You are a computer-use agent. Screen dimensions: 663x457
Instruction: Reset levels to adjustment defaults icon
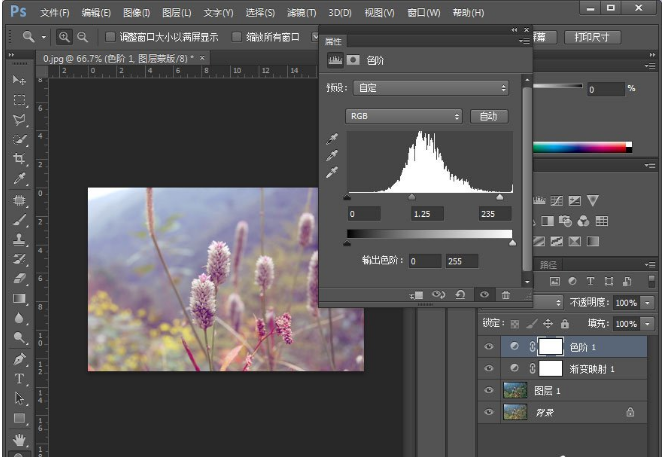[x=460, y=295]
